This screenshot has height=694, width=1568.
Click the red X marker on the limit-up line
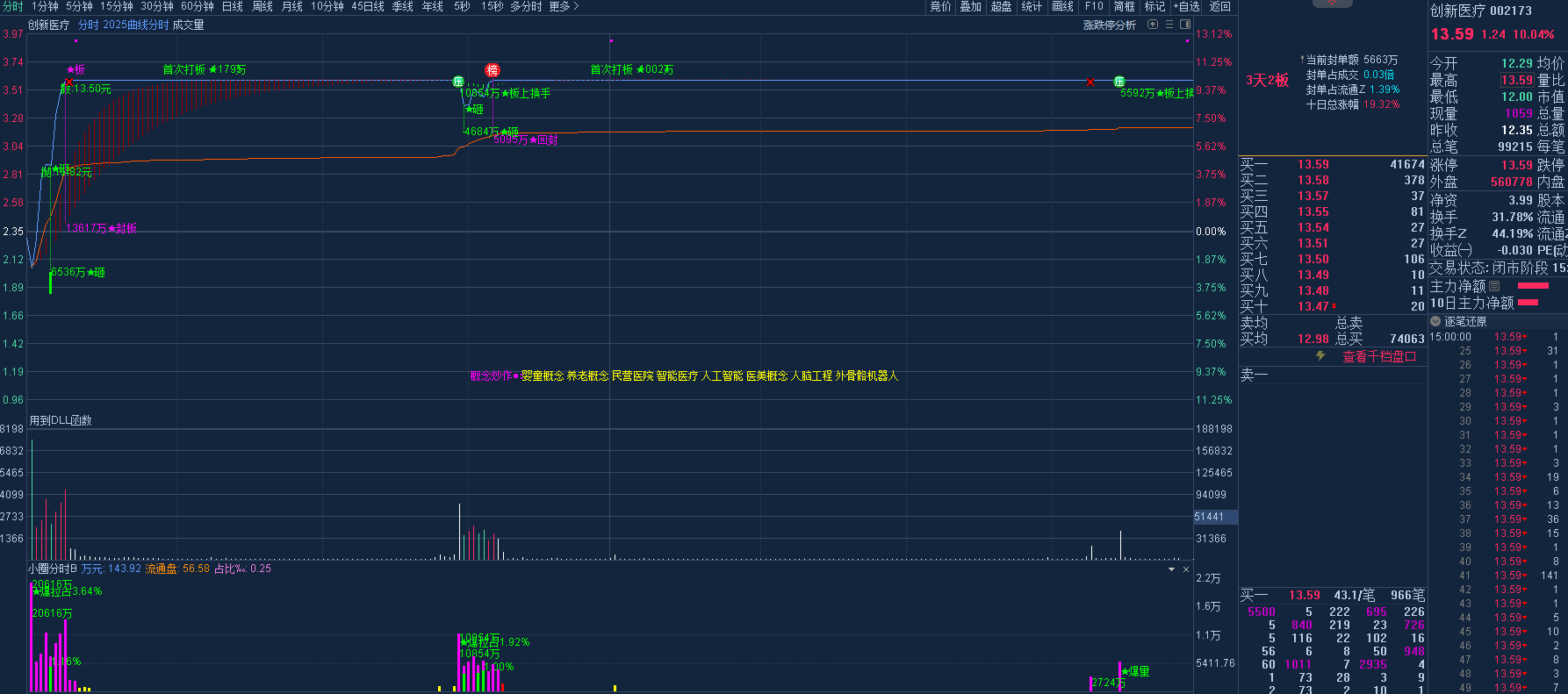coord(1090,82)
